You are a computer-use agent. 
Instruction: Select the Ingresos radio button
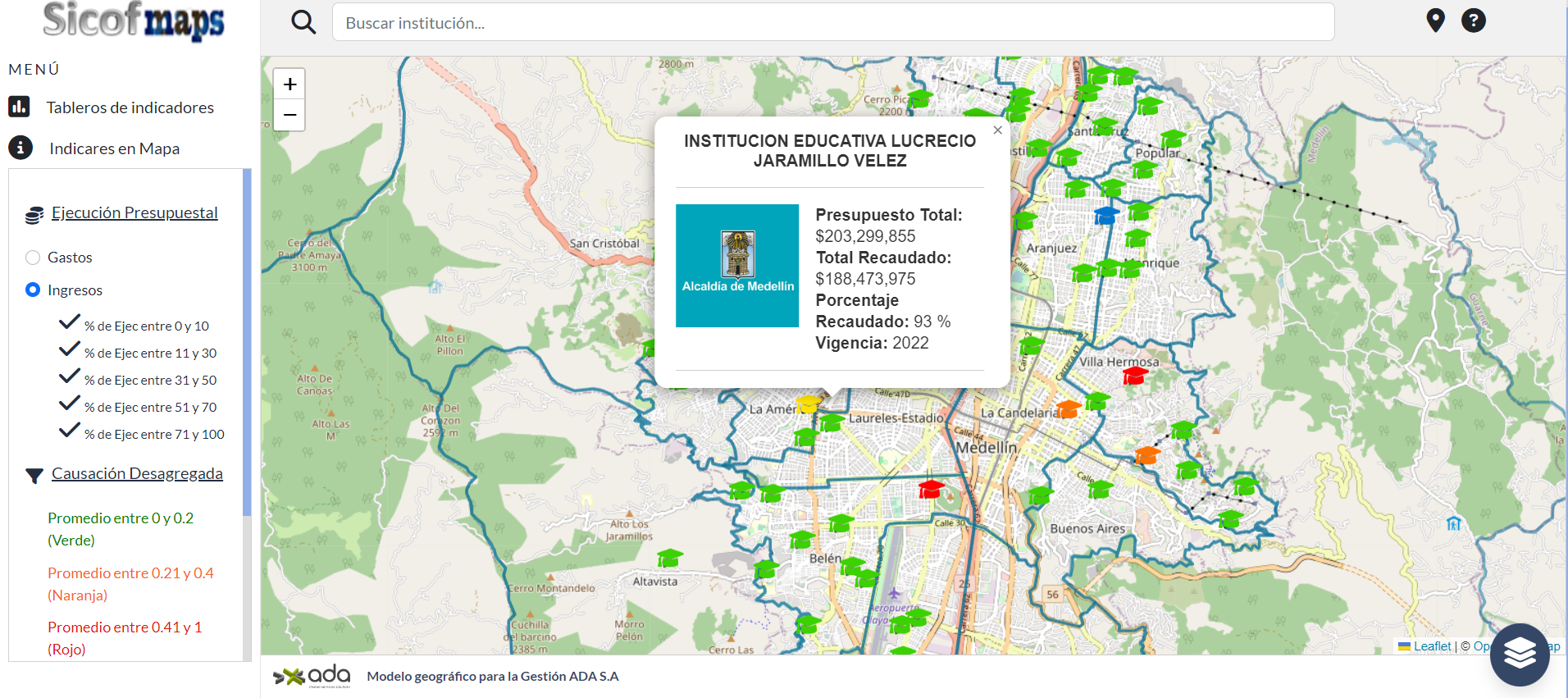click(33, 290)
